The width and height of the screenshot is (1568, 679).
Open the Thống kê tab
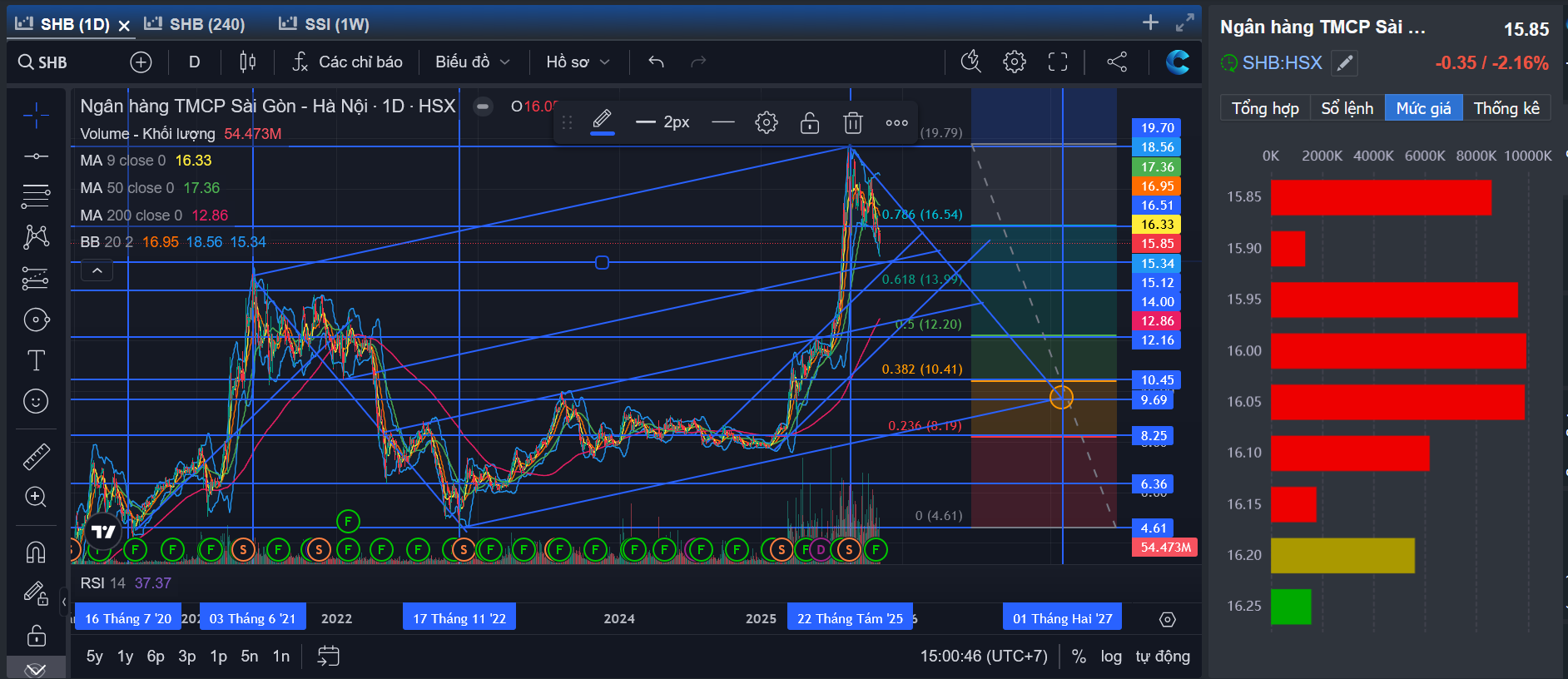point(1506,108)
